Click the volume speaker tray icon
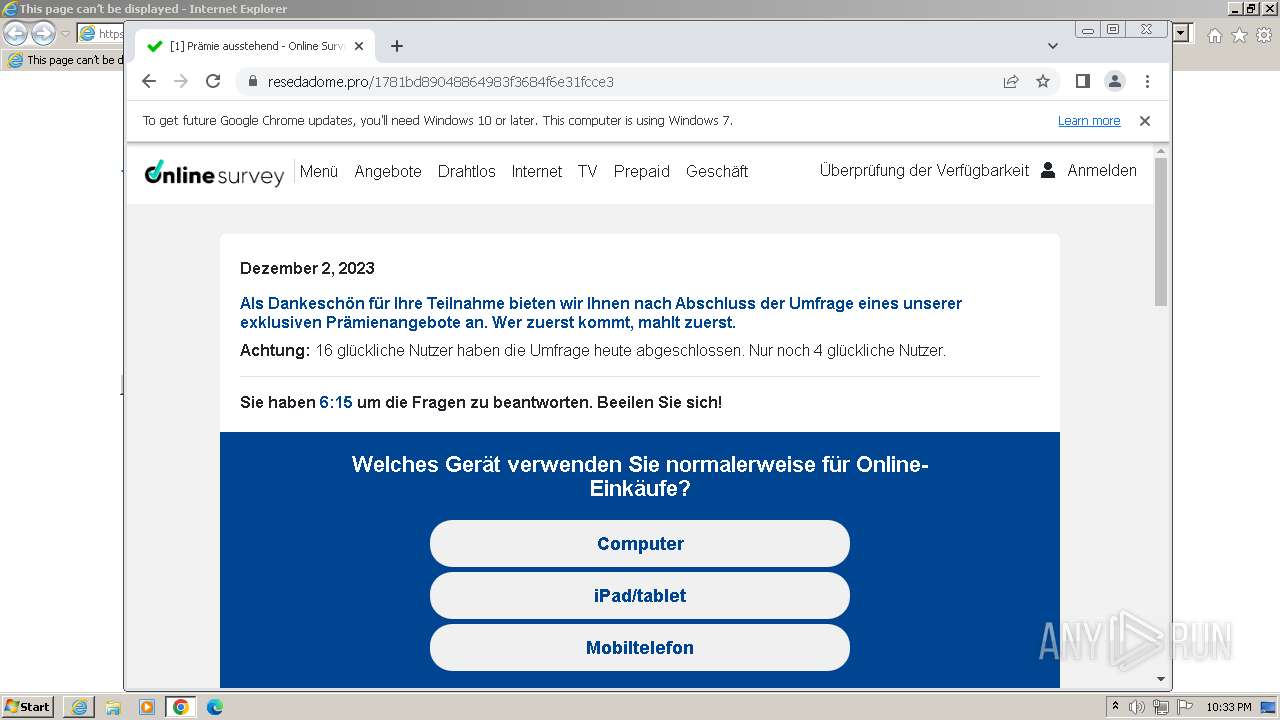The height and width of the screenshot is (720, 1280). [1137, 707]
